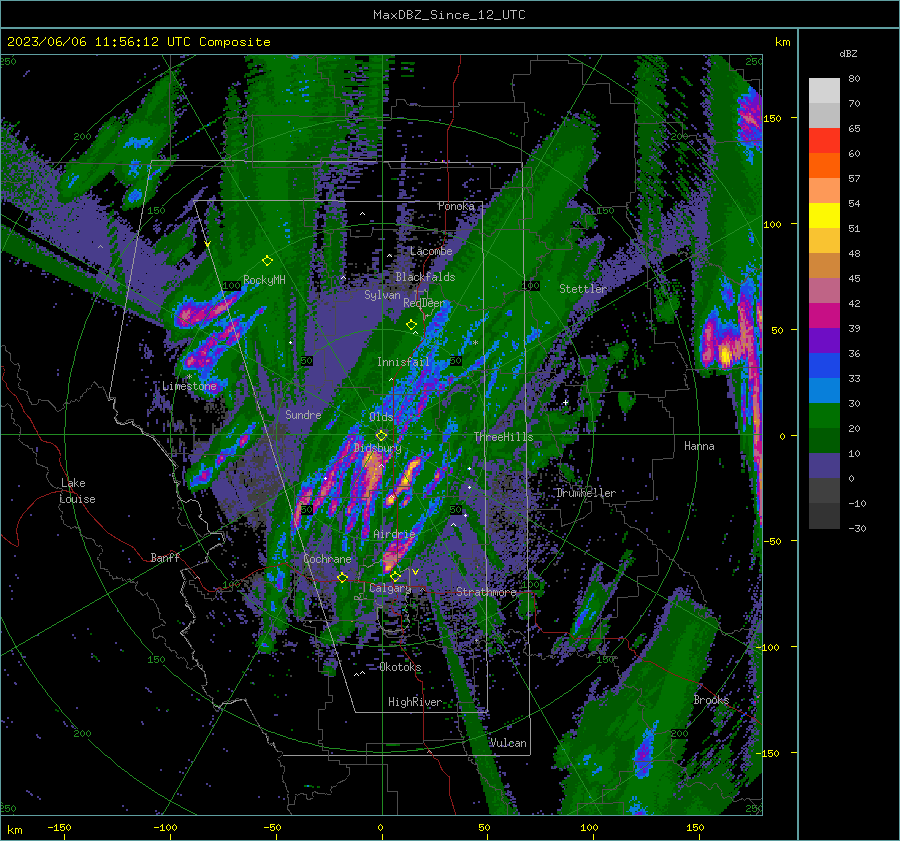The image size is (900, 841).
Task: Select the Lake Louise label
Action: coord(77,491)
